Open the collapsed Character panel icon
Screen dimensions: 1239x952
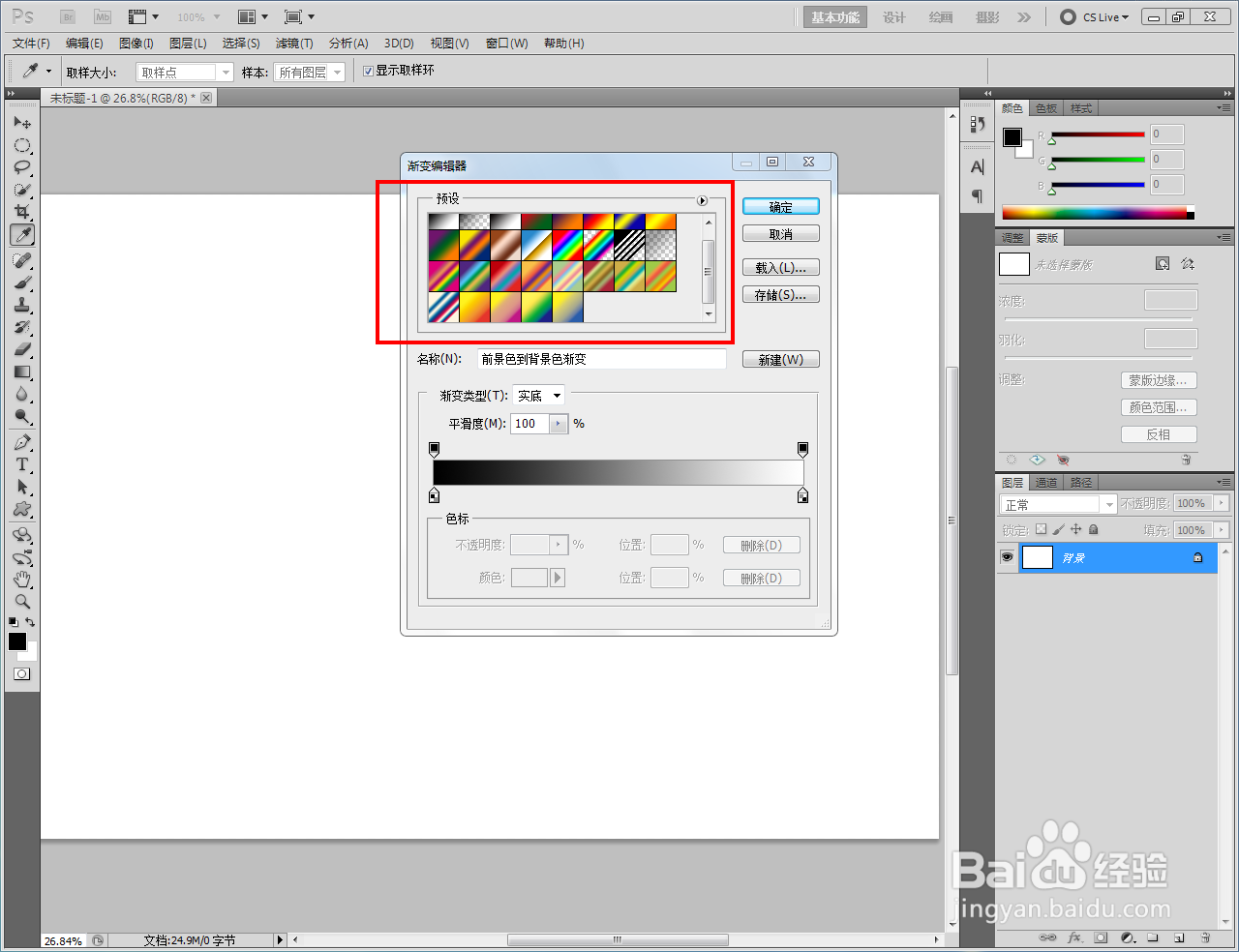(977, 166)
